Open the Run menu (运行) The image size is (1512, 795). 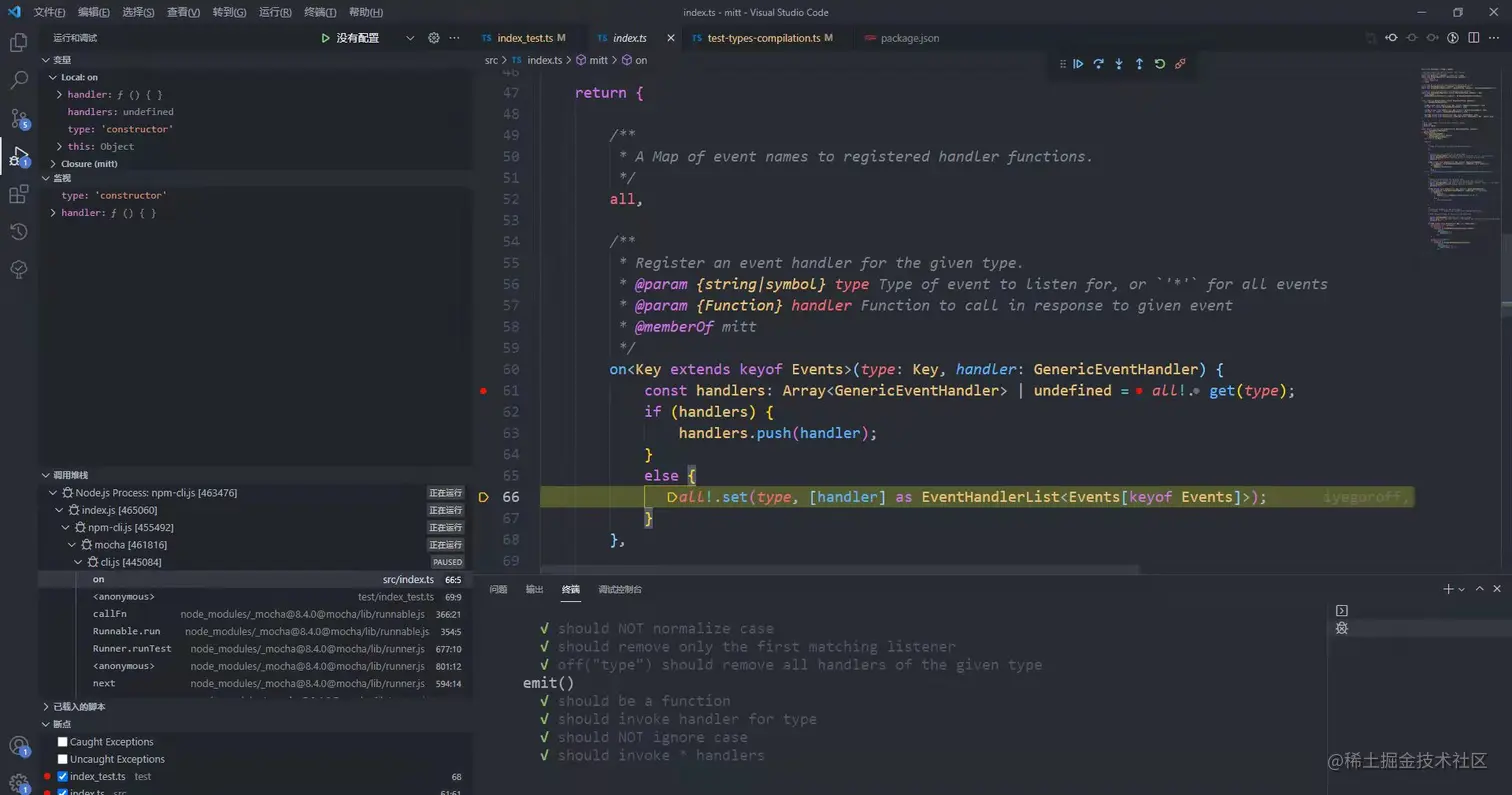[x=275, y=12]
